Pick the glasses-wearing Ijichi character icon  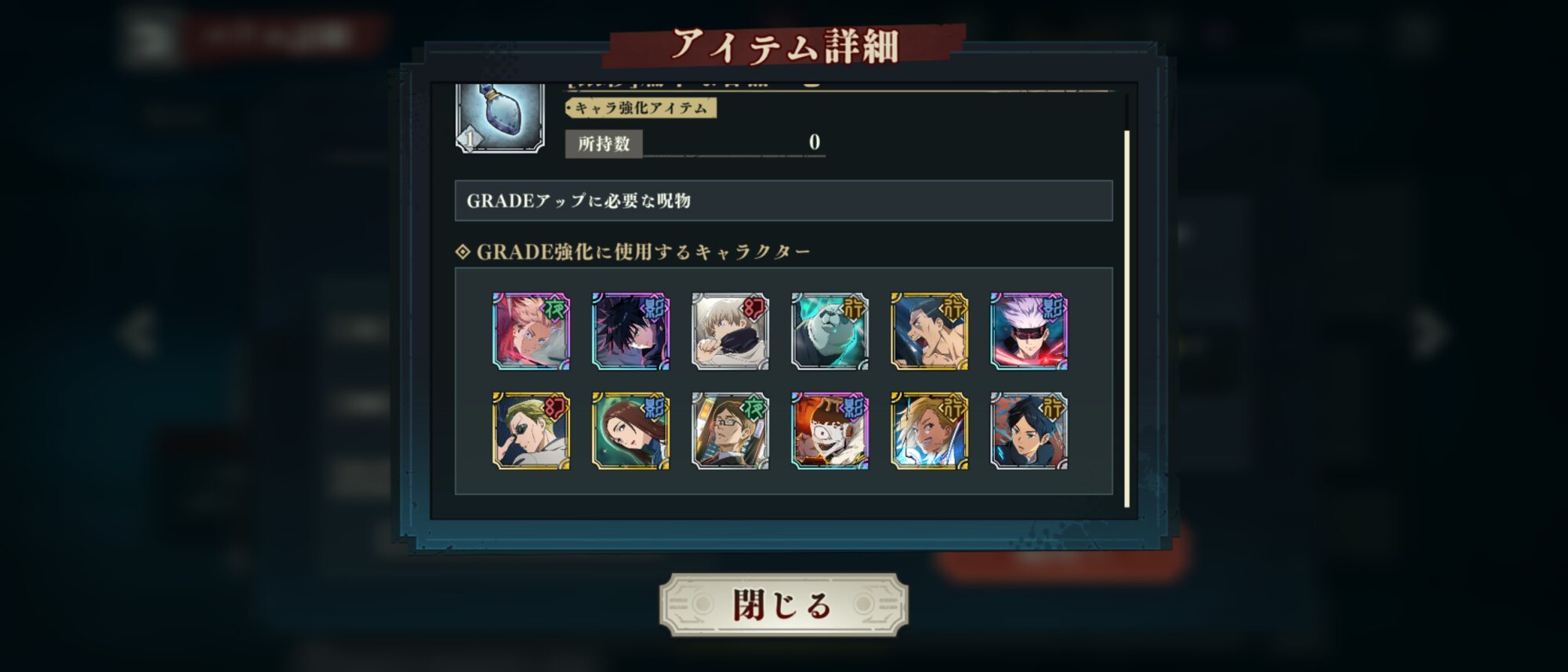(x=730, y=430)
